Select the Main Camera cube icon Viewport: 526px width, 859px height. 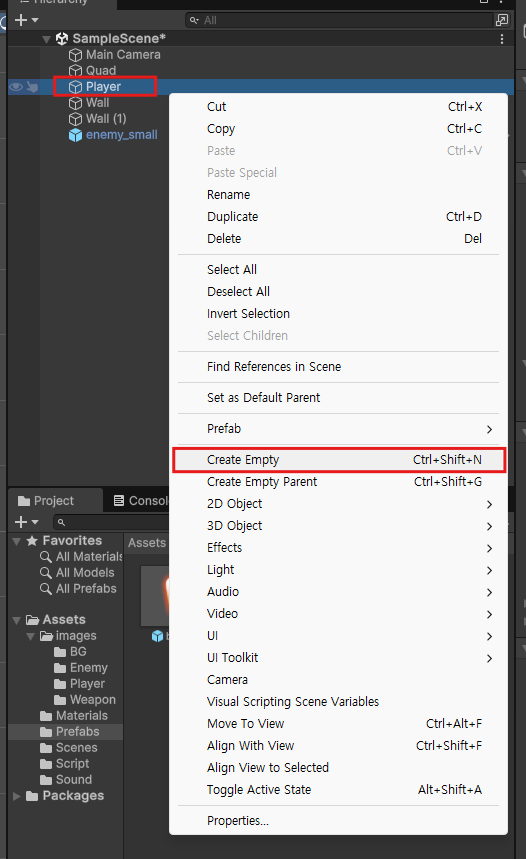click(75, 55)
